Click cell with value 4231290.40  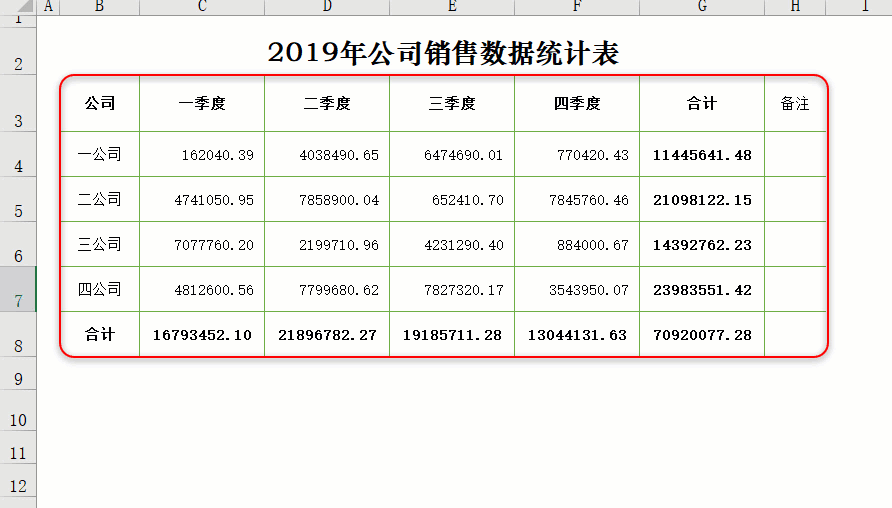tap(452, 244)
